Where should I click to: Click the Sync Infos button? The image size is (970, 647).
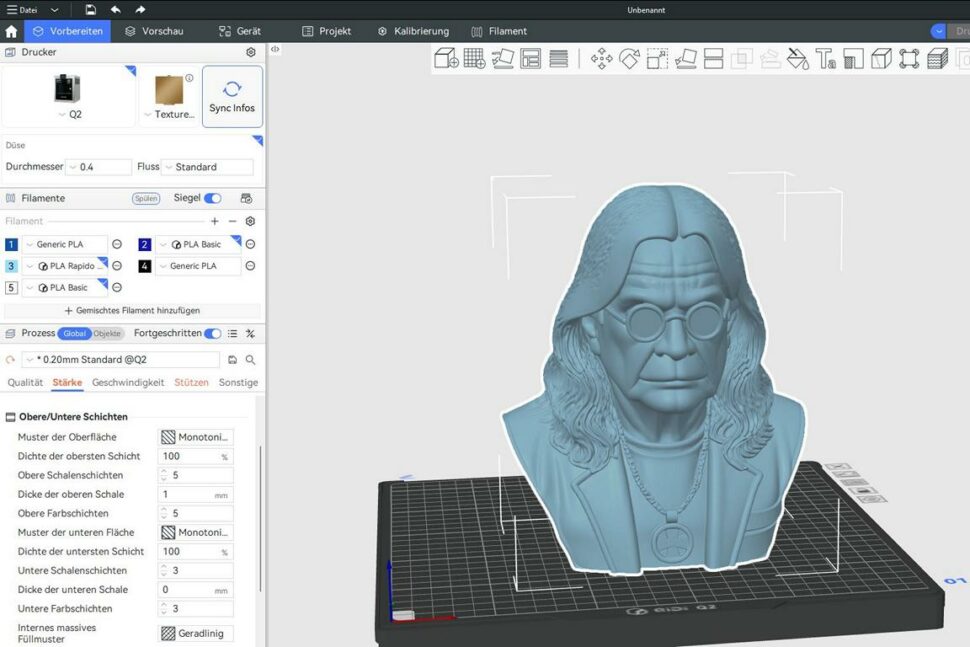pos(232,97)
